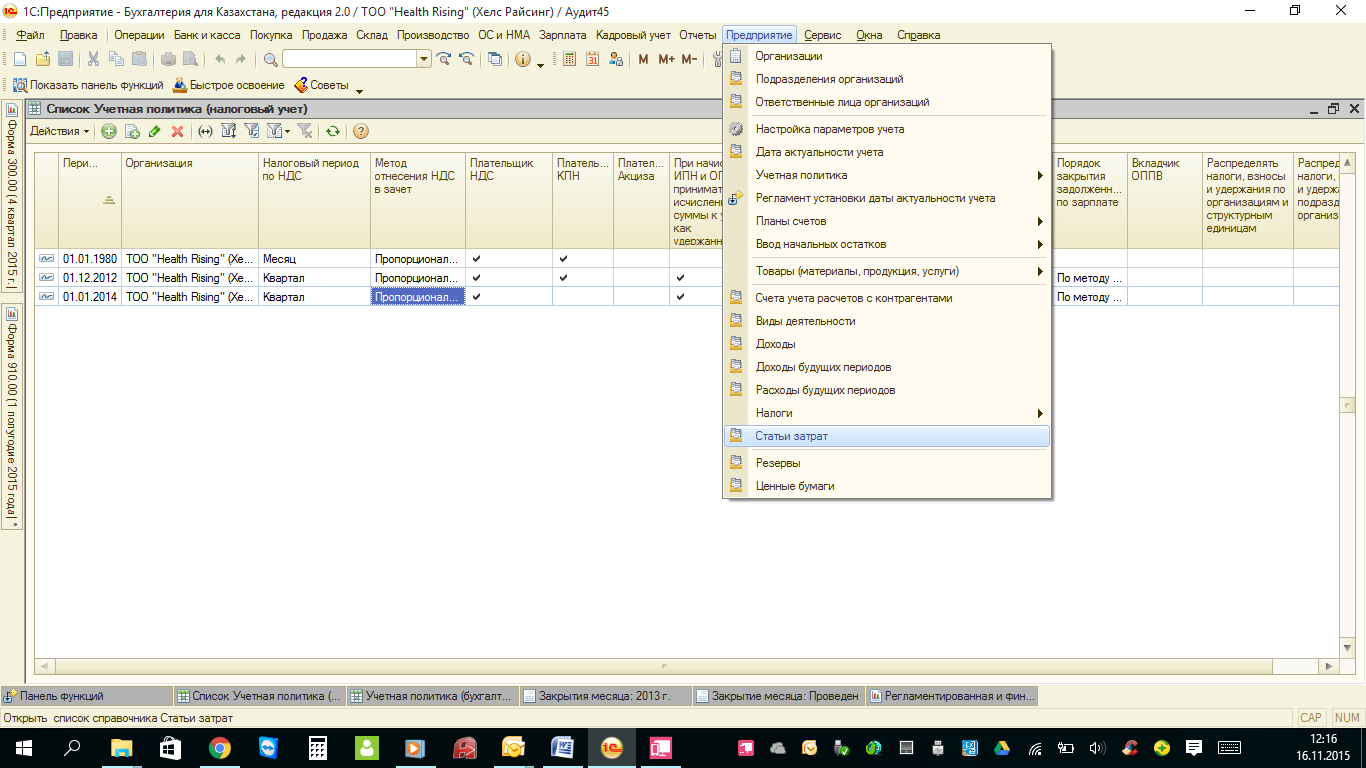This screenshot has height=768, width=1366.
Task: Switch to Закрытия месяца: 2013 г. tab
Action: [x=607, y=696]
